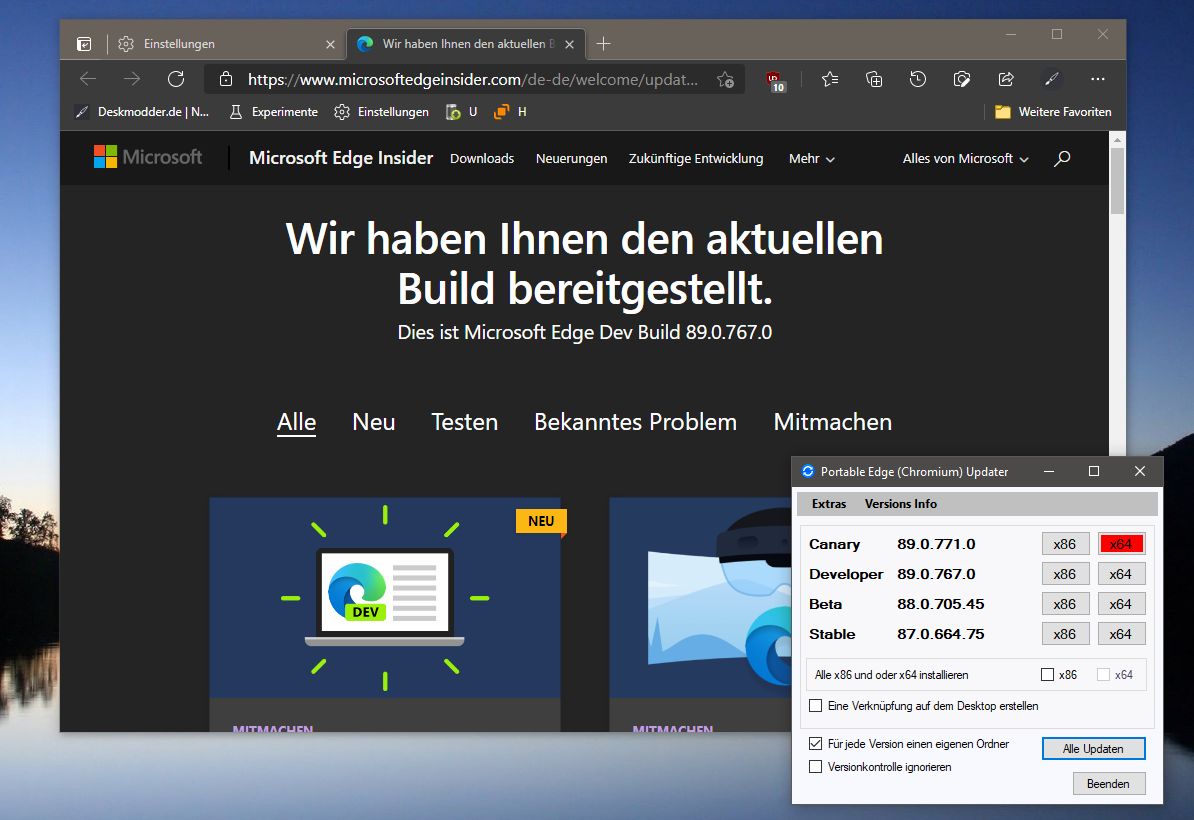Search the Edge Insider site with magnifier icon
Screen dimensions: 1194x820
pos(1062,158)
